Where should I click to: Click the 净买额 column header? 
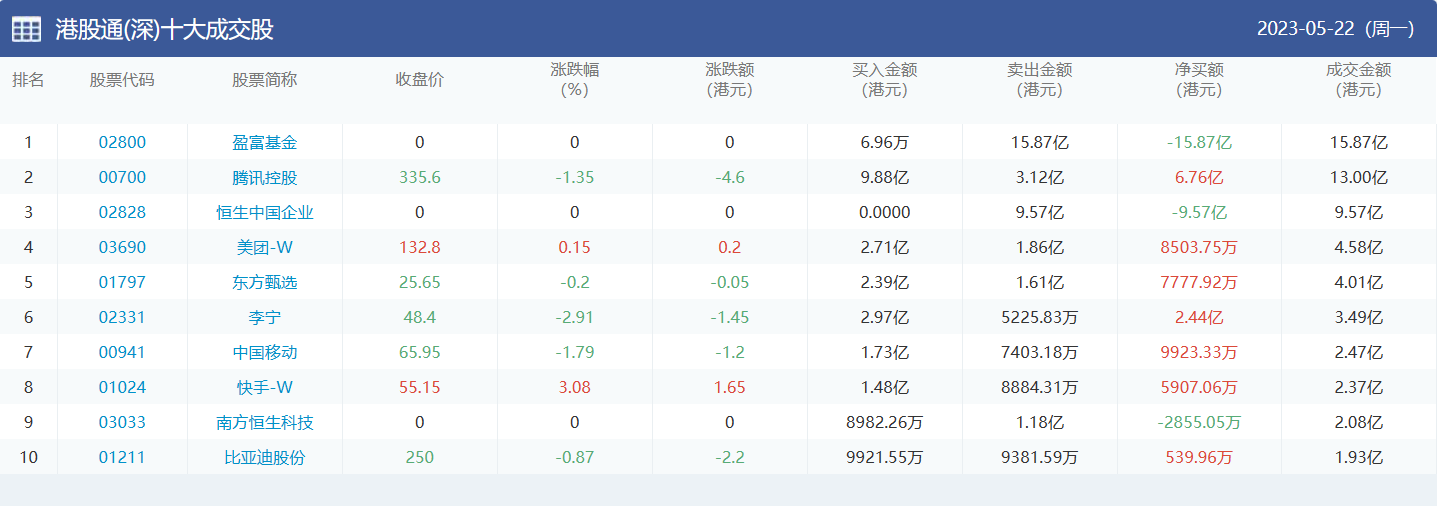[1199, 80]
